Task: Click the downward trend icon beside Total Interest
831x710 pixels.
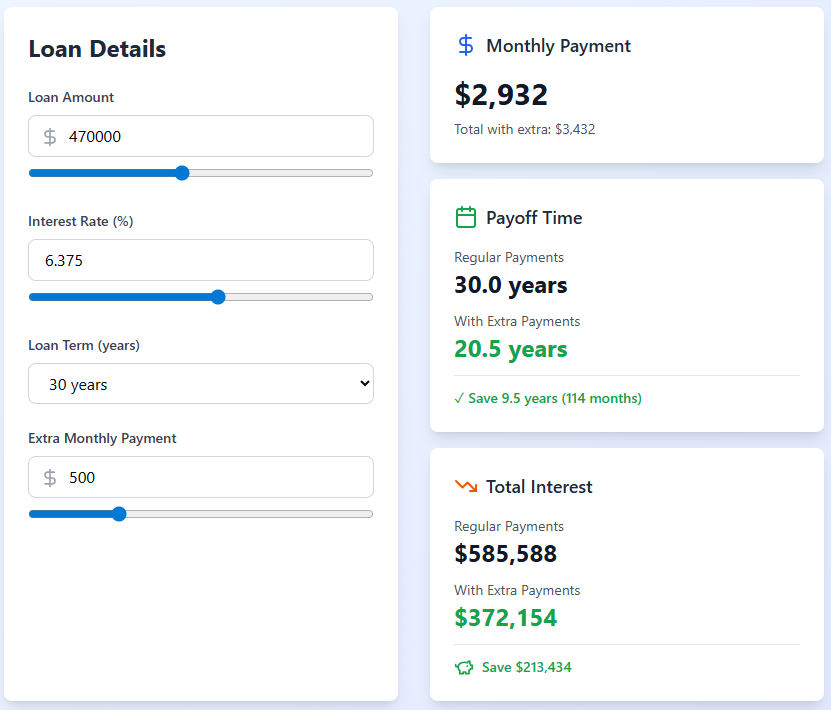Action: [465, 487]
